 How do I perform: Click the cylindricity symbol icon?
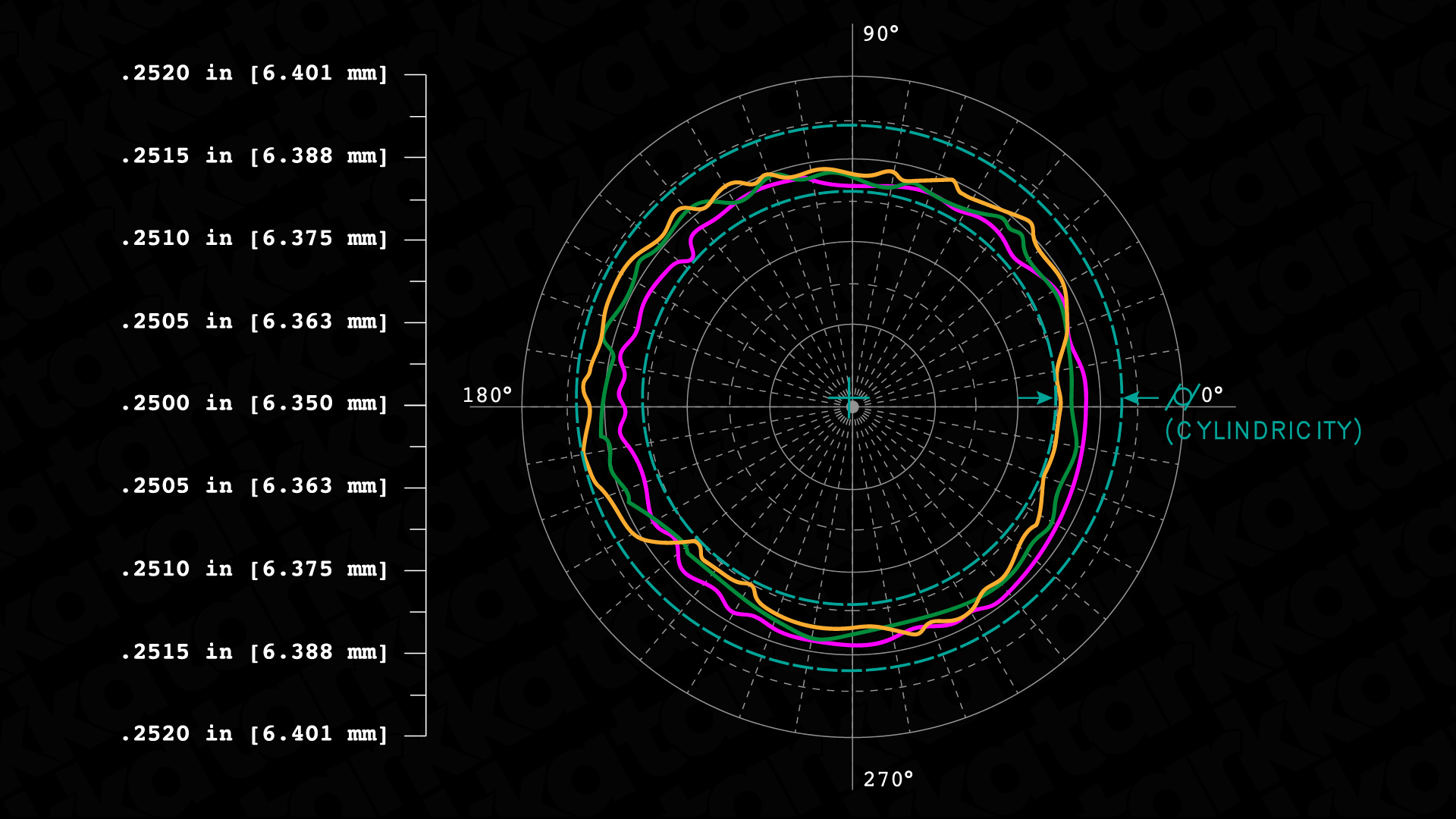pos(1182,396)
